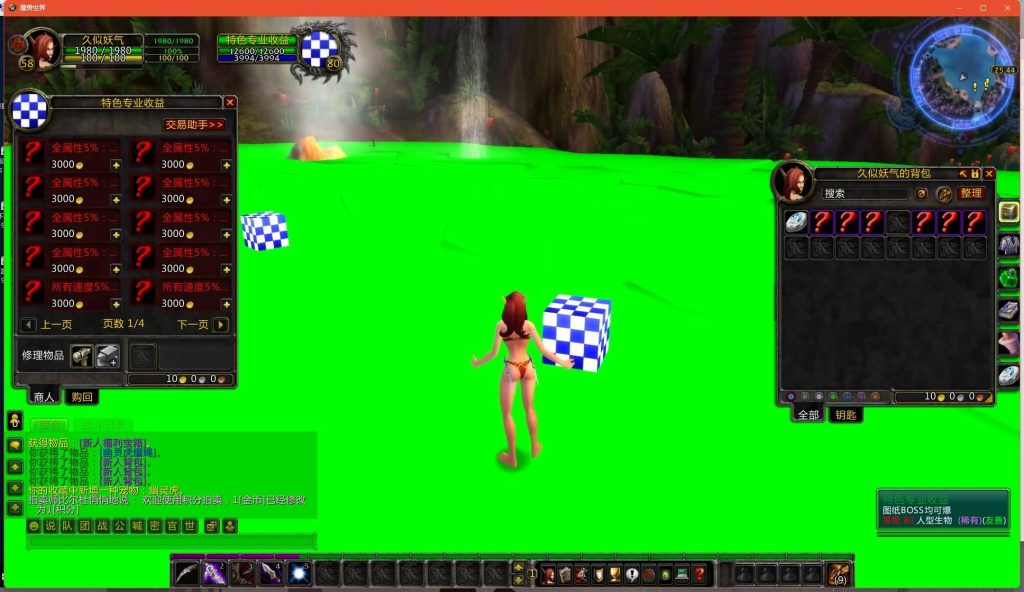Click the glowing blue spell on action bar
This screenshot has width=1024, height=592.
pyautogui.click(x=298, y=573)
